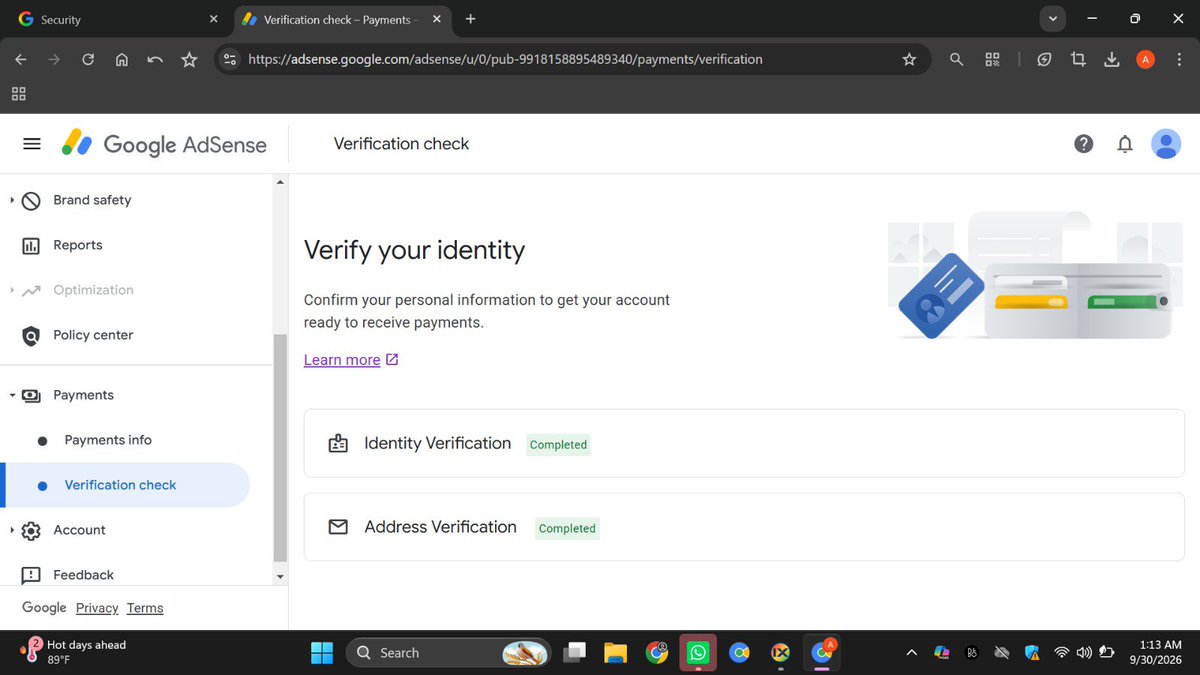Click the Policy center shield icon
Viewport: 1200px width, 675px height.
click(31, 335)
